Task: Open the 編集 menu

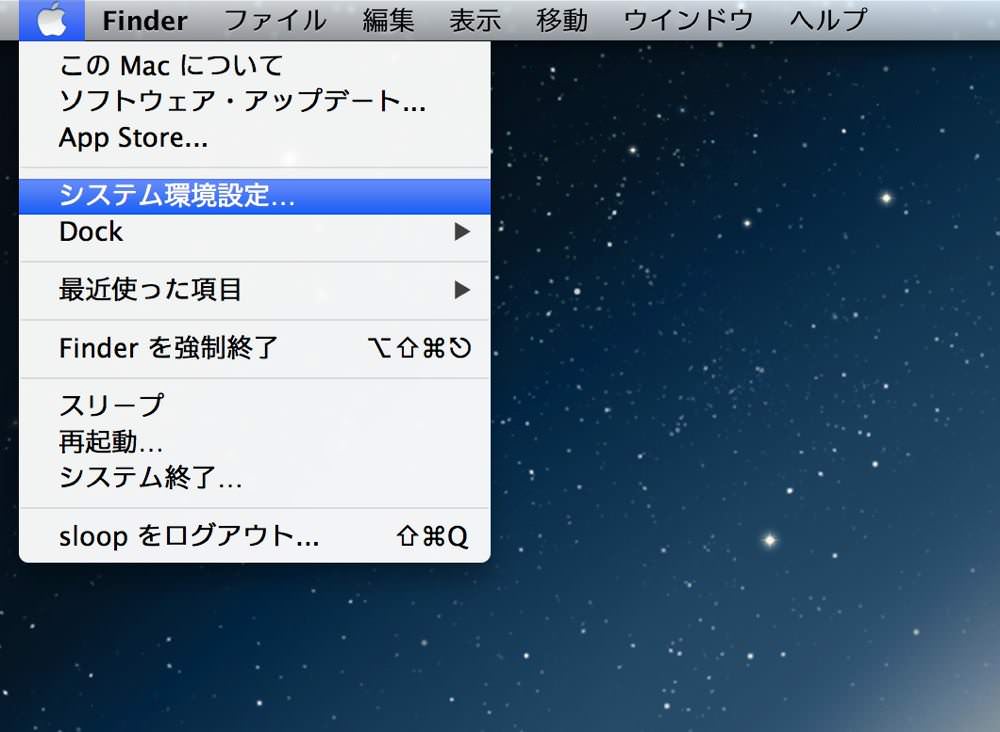Action: click(388, 20)
